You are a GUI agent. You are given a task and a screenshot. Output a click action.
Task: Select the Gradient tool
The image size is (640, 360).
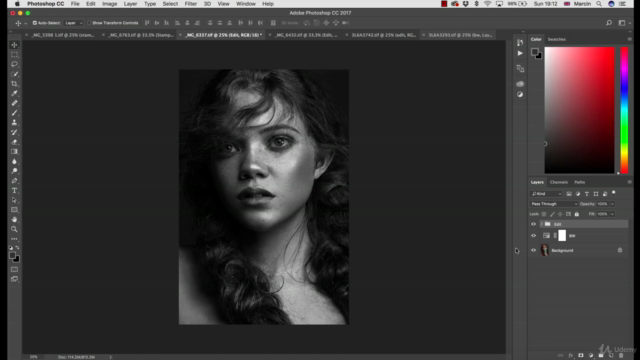coord(14,151)
